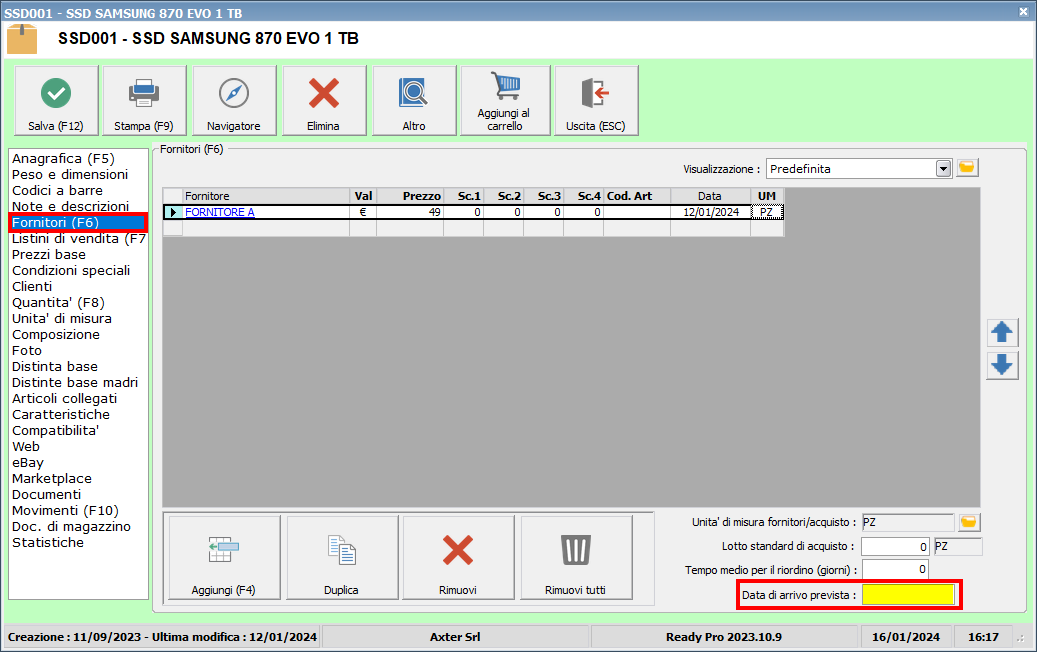Move supplier down with blue down arrow

pos(1002,365)
